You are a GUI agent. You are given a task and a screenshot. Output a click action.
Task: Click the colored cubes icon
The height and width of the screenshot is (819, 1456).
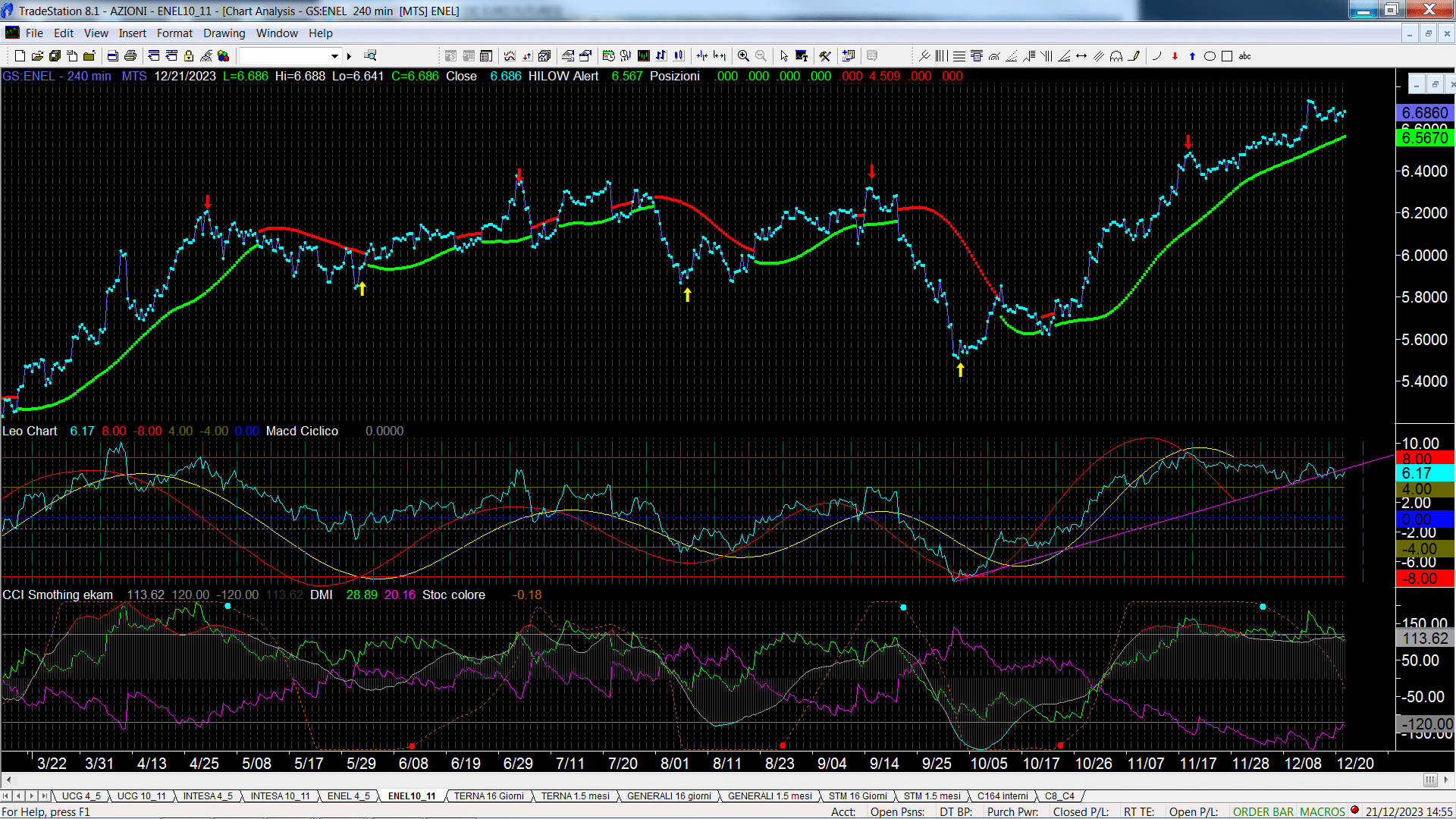(x=223, y=55)
